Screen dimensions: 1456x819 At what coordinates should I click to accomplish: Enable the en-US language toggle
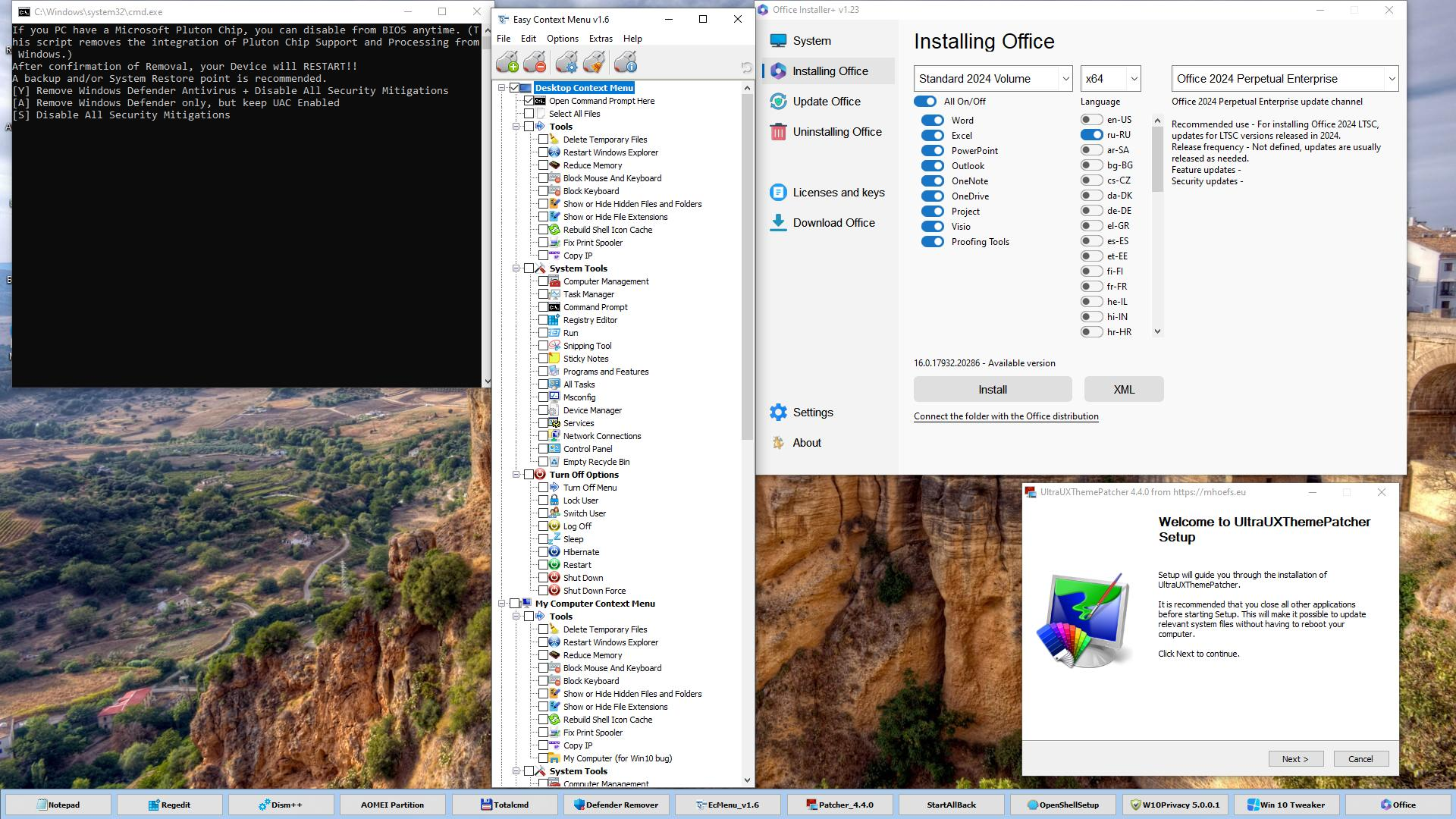[1091, 120]
